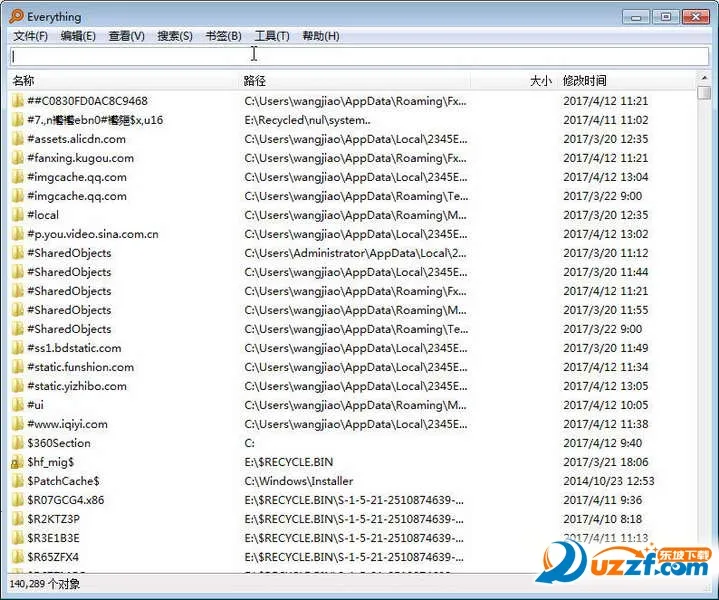Click path E:\Recycled\nul\system..
The image size is (719, 600).
pyautogui.click(x=307, y=120)
